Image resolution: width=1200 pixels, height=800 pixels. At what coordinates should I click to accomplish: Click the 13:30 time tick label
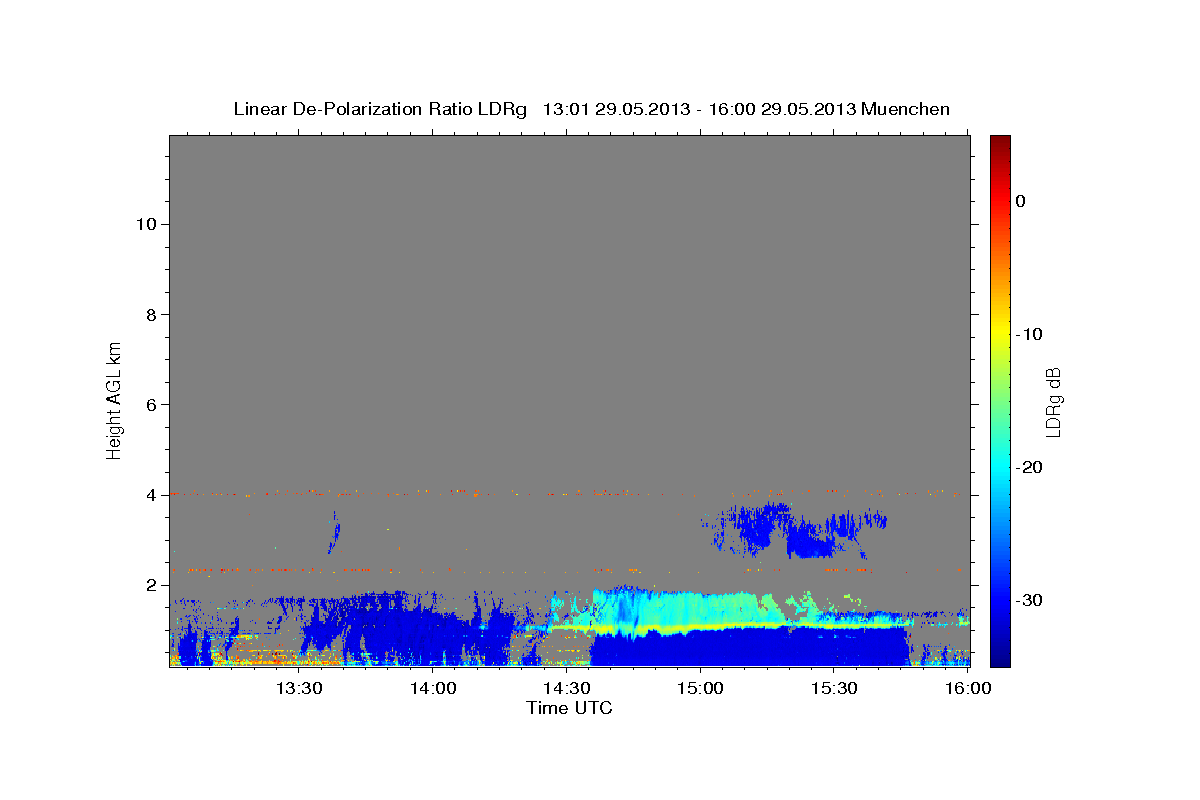click(299, 688)
